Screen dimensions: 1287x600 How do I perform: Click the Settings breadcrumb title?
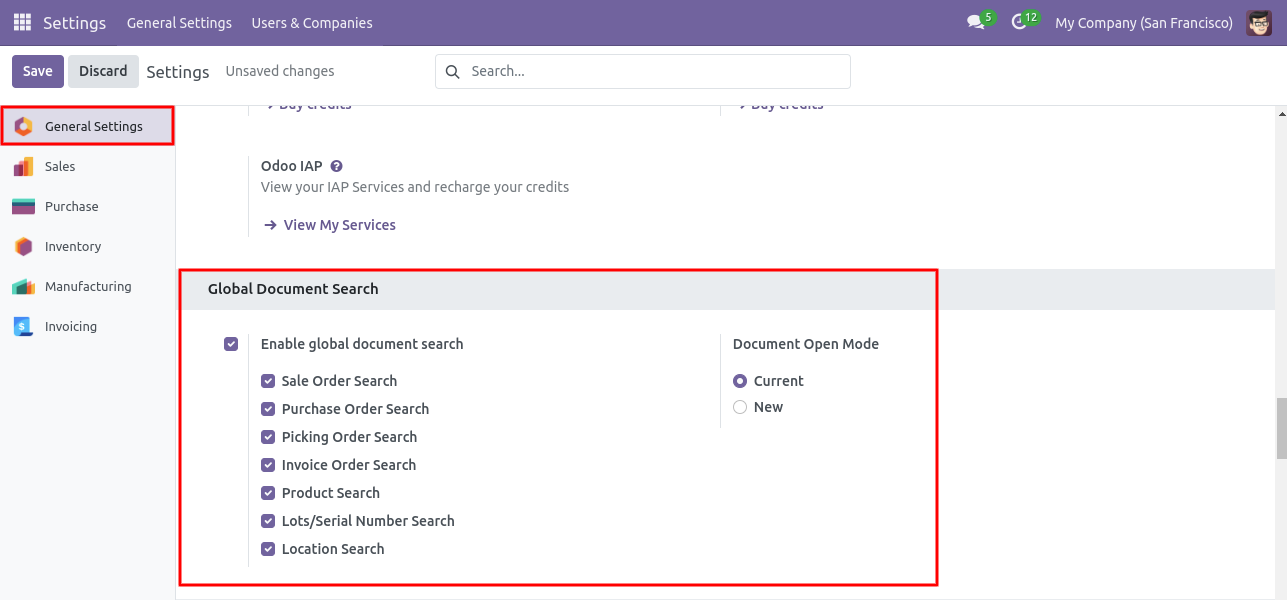pos(178,72)
